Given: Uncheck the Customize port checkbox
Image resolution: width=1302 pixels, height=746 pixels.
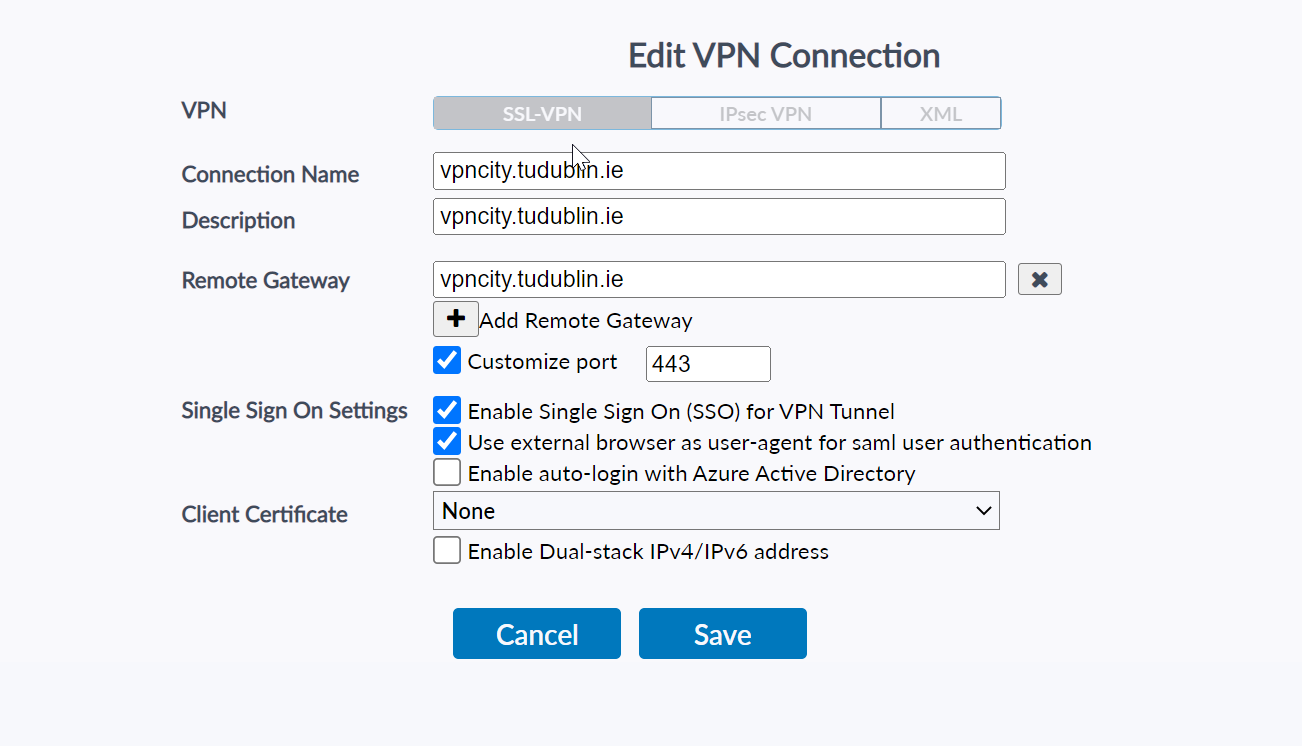Looking at the screenshot, I should (x=447, y=361).
